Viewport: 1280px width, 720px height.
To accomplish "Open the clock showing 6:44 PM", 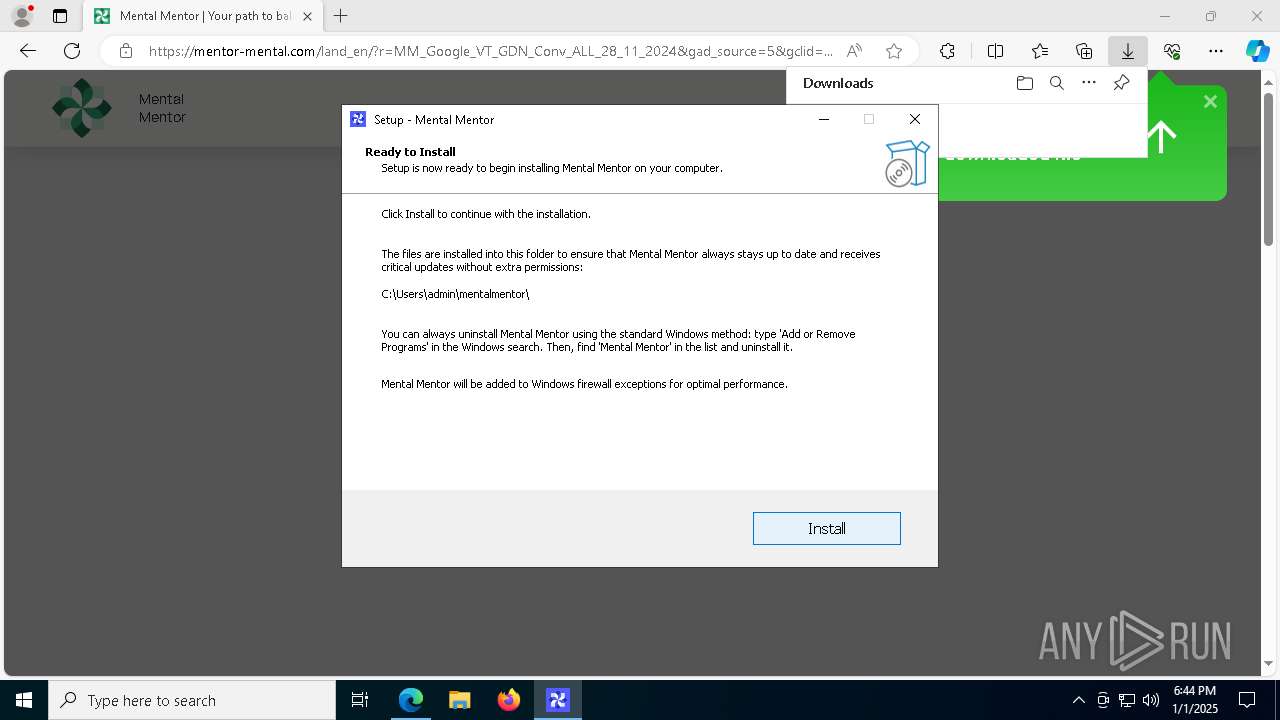I will pyautogui.click(x=1194, y=700).
